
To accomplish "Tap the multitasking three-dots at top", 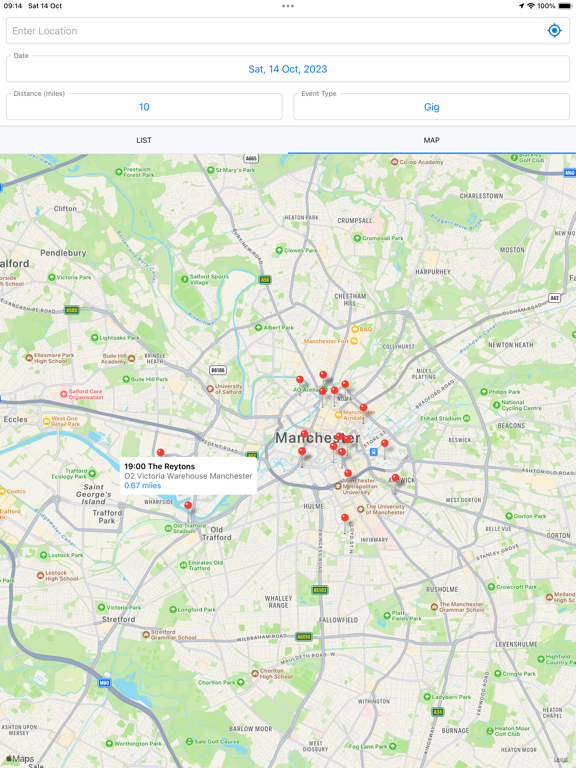I will click(288, 6).
